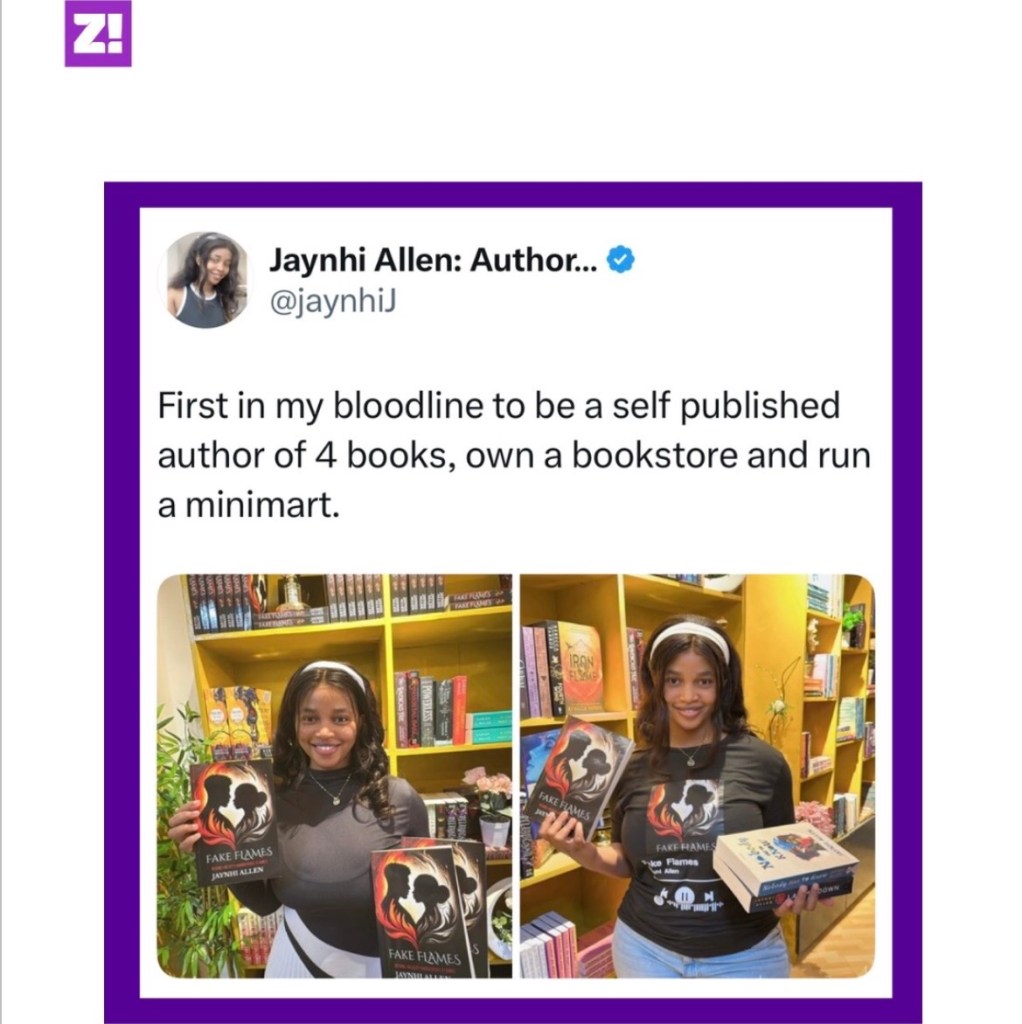
Task: Click the purple Z! logo
Action: (98, 33)
